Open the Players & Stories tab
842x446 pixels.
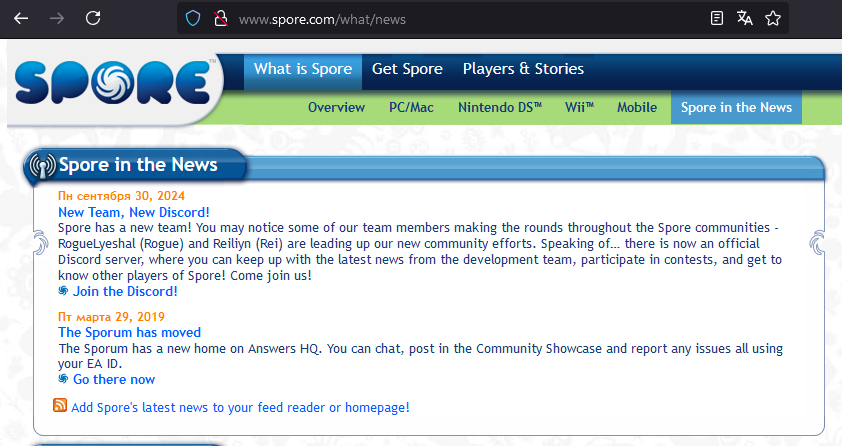(523, 69)
